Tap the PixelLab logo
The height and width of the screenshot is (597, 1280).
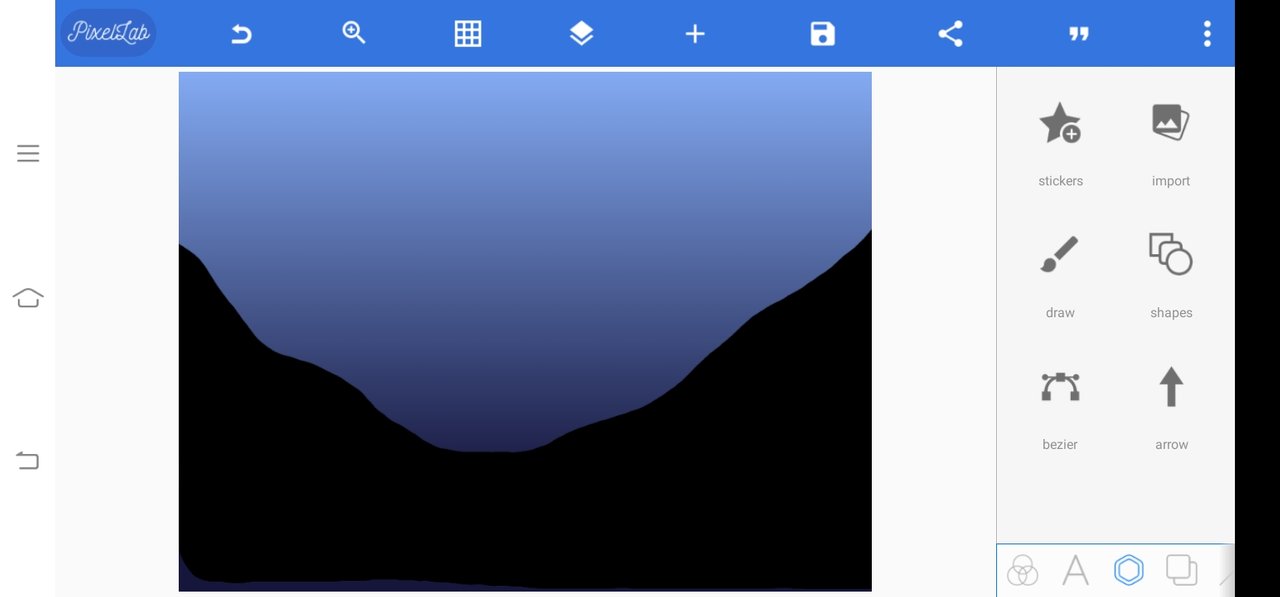pos(108,33)
